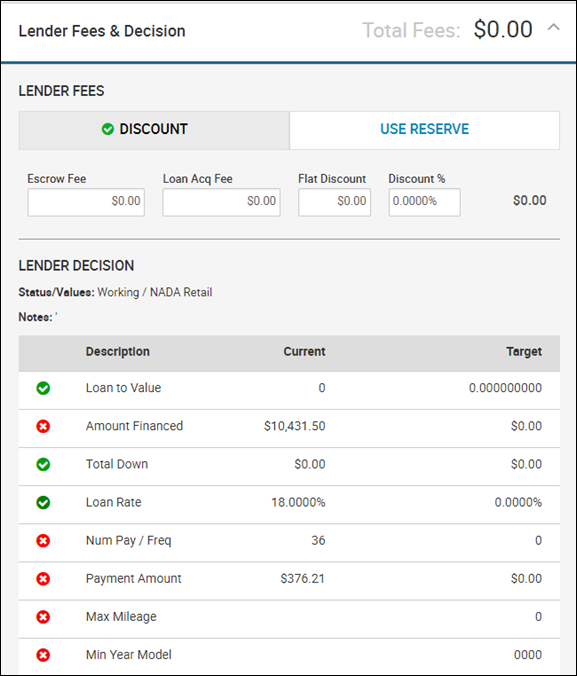
Task: Click the Description column header
Action: (118, 352)
